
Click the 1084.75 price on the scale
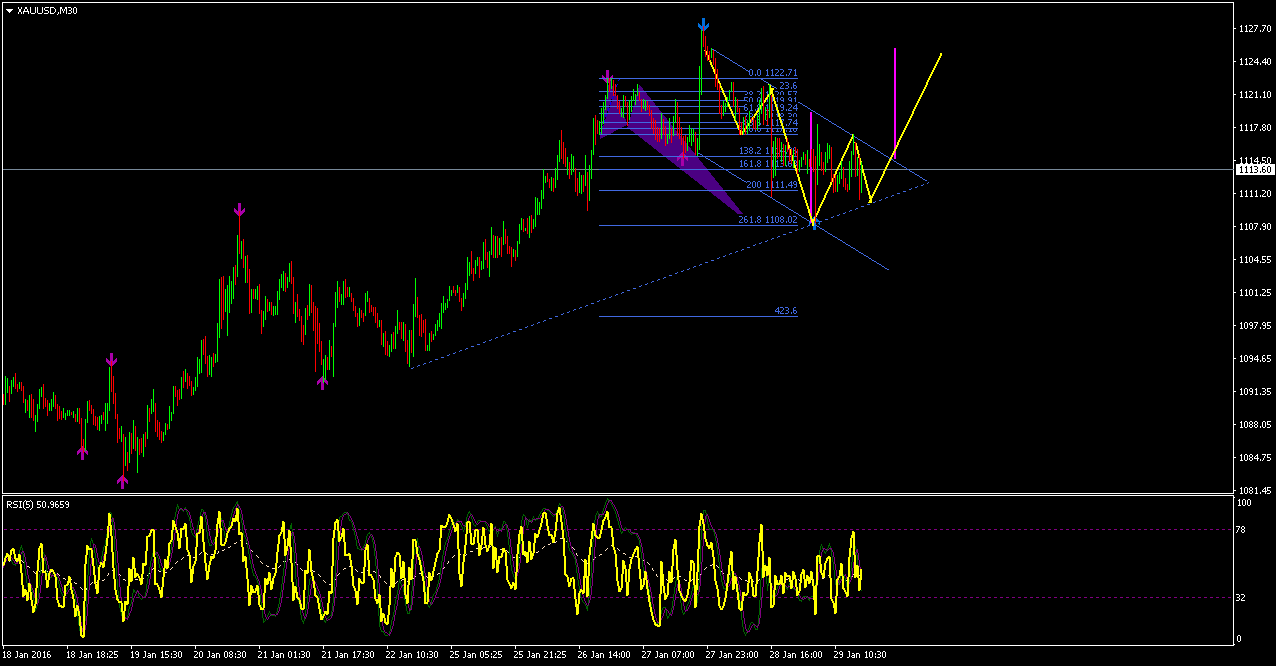(1254, 458)
